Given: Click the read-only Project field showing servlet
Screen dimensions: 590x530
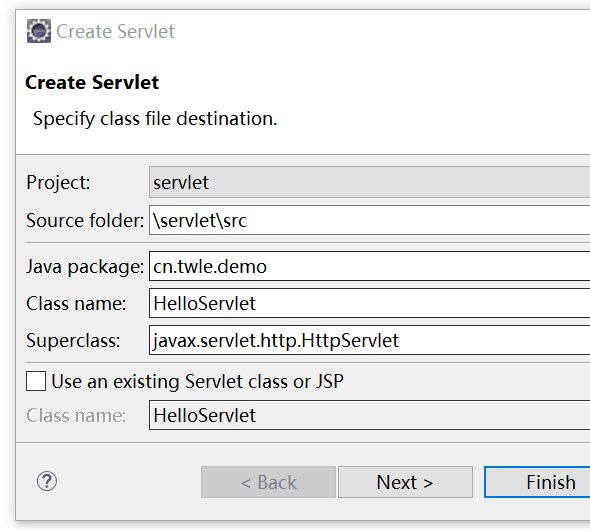Looking at the screenshot, I should 370,182.
